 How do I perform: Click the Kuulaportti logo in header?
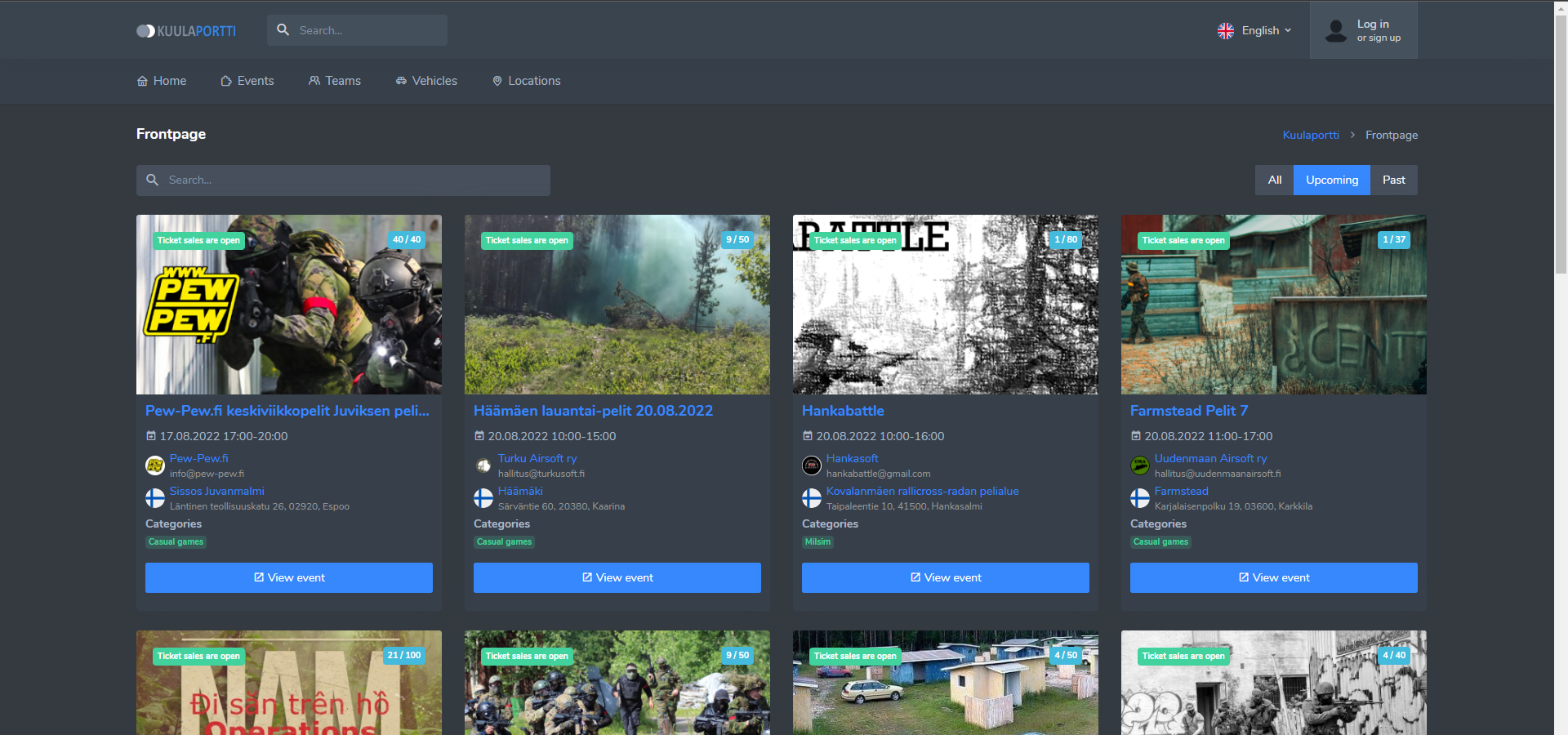(186, 31)
